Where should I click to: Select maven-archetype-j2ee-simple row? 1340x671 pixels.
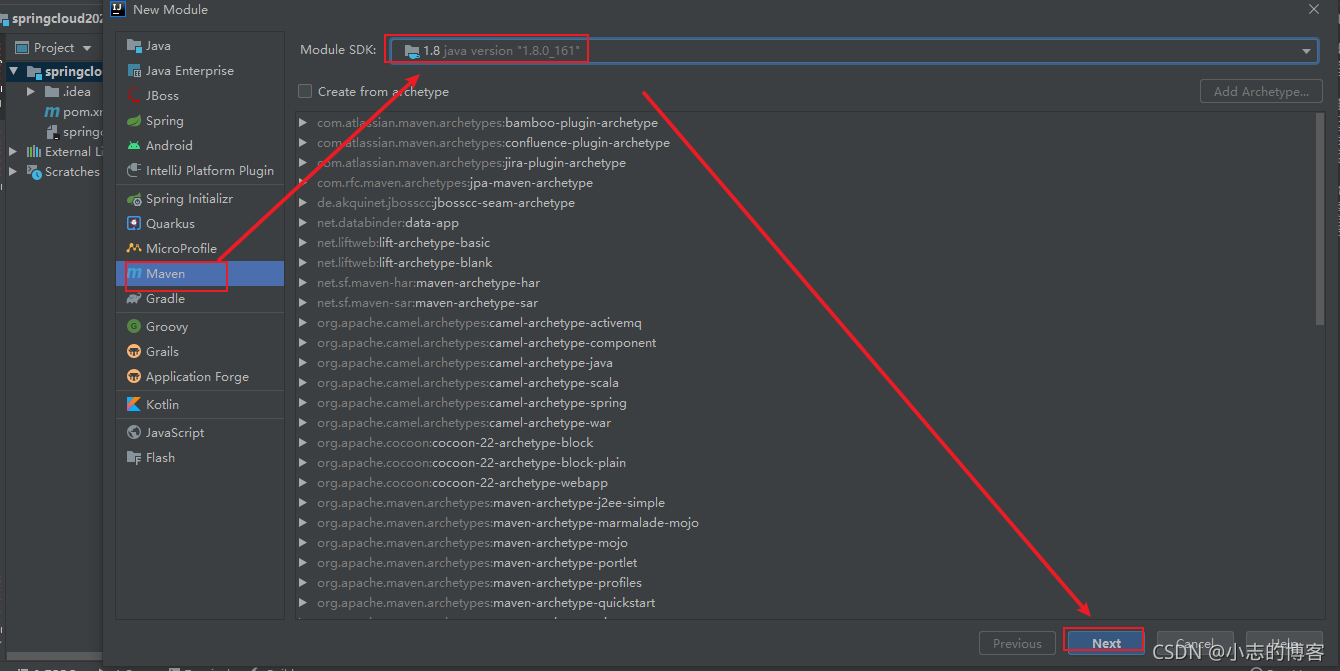pyautogui.click(x=806, y=503)
